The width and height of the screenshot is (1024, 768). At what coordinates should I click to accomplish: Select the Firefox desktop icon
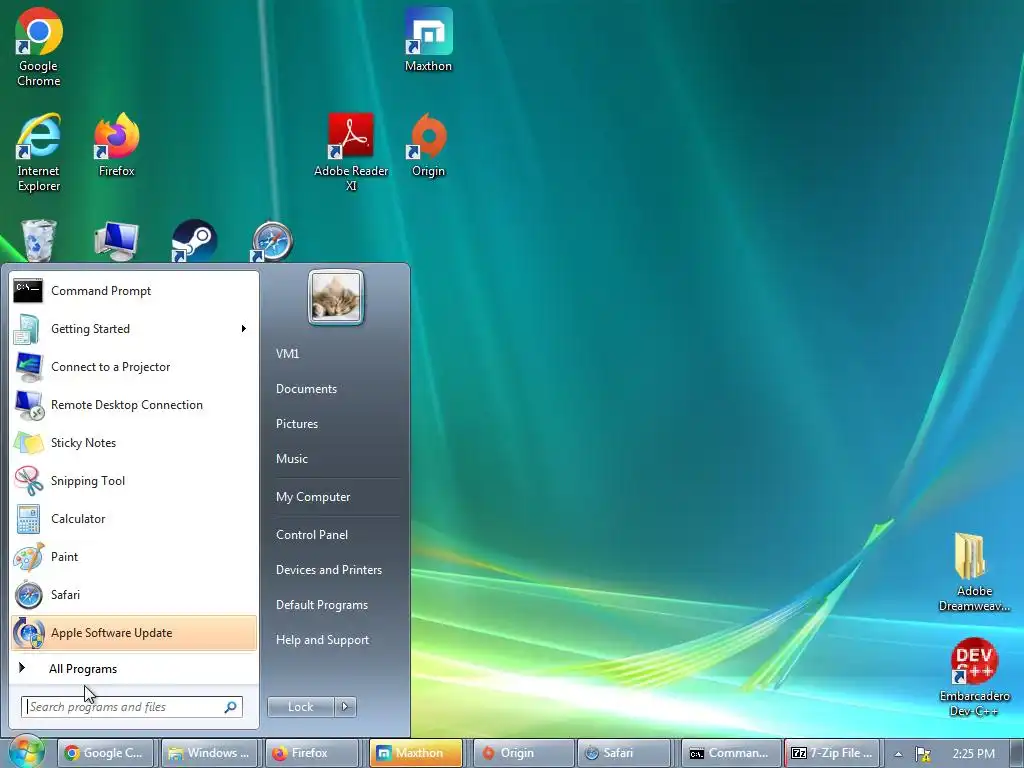(117, 145)
